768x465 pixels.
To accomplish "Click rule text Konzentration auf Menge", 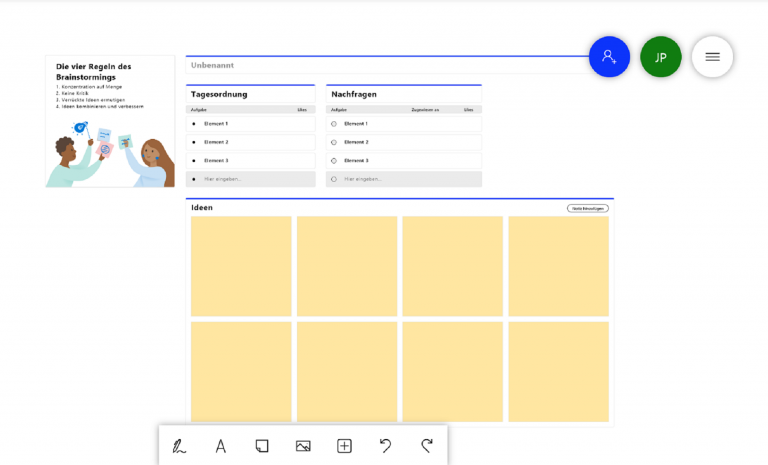I will (x=92, y=87).
